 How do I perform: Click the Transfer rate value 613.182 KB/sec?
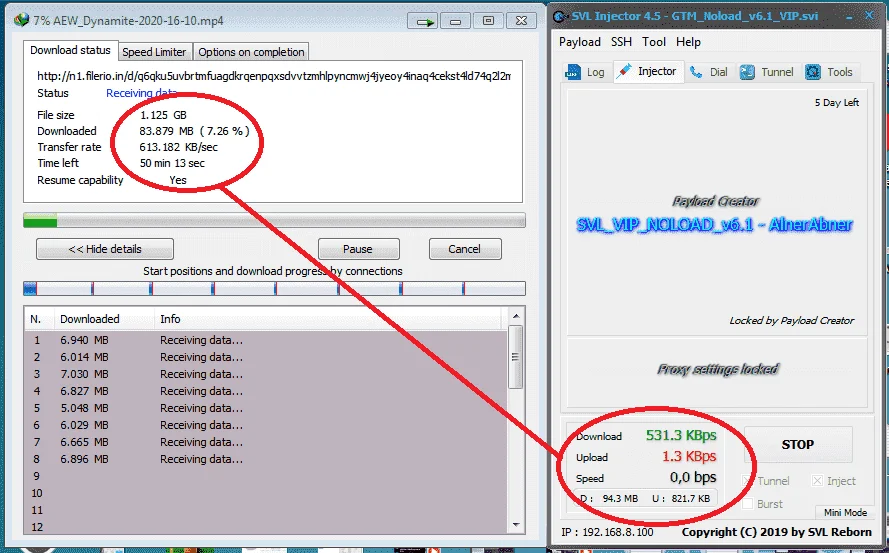pos(179,147)
